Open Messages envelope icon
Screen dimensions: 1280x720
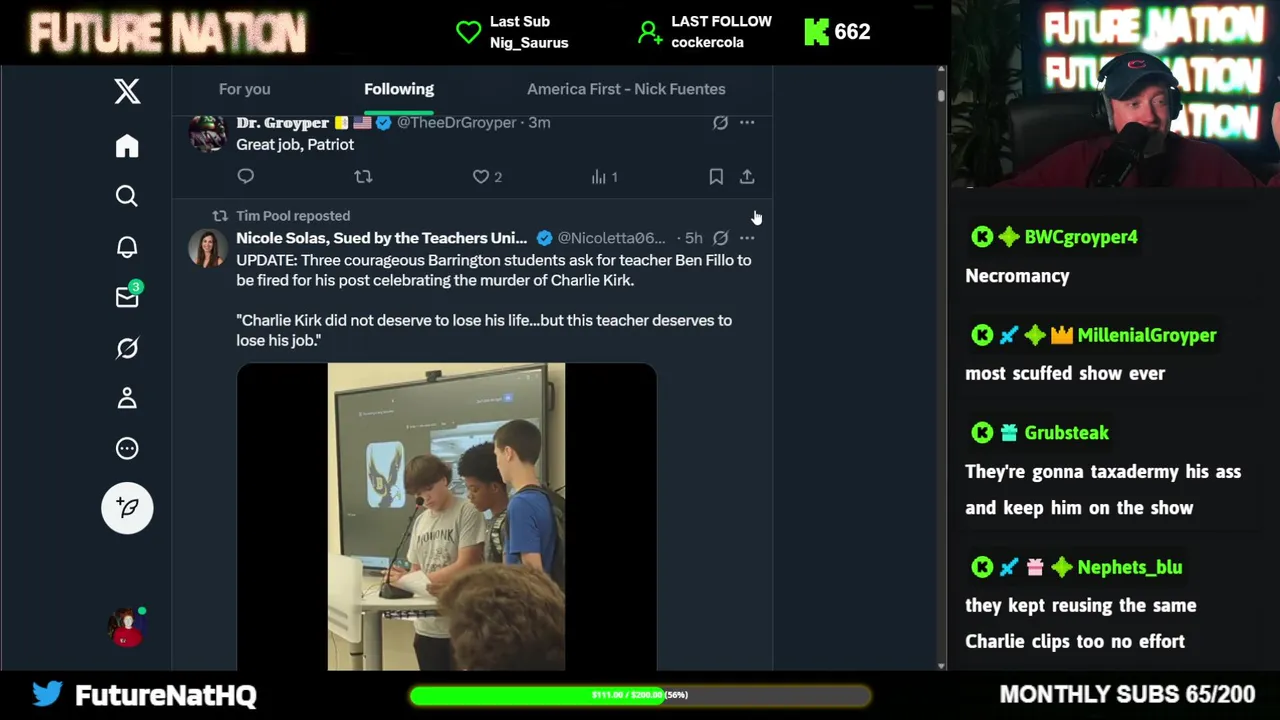tap(127, 297)
